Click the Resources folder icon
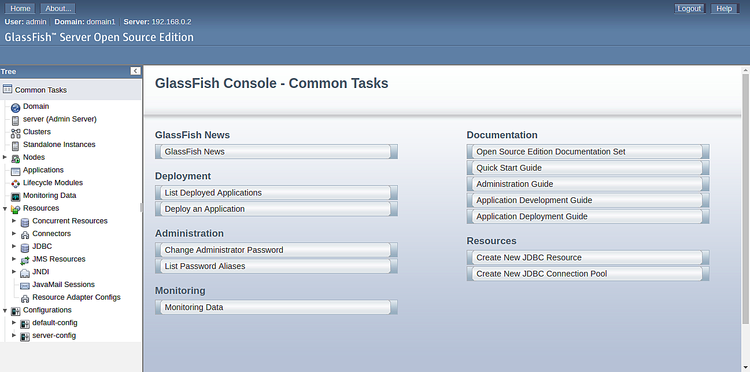The width and height of the screenshot is (750, 372). pyautogui.click(x=15, y=209)
